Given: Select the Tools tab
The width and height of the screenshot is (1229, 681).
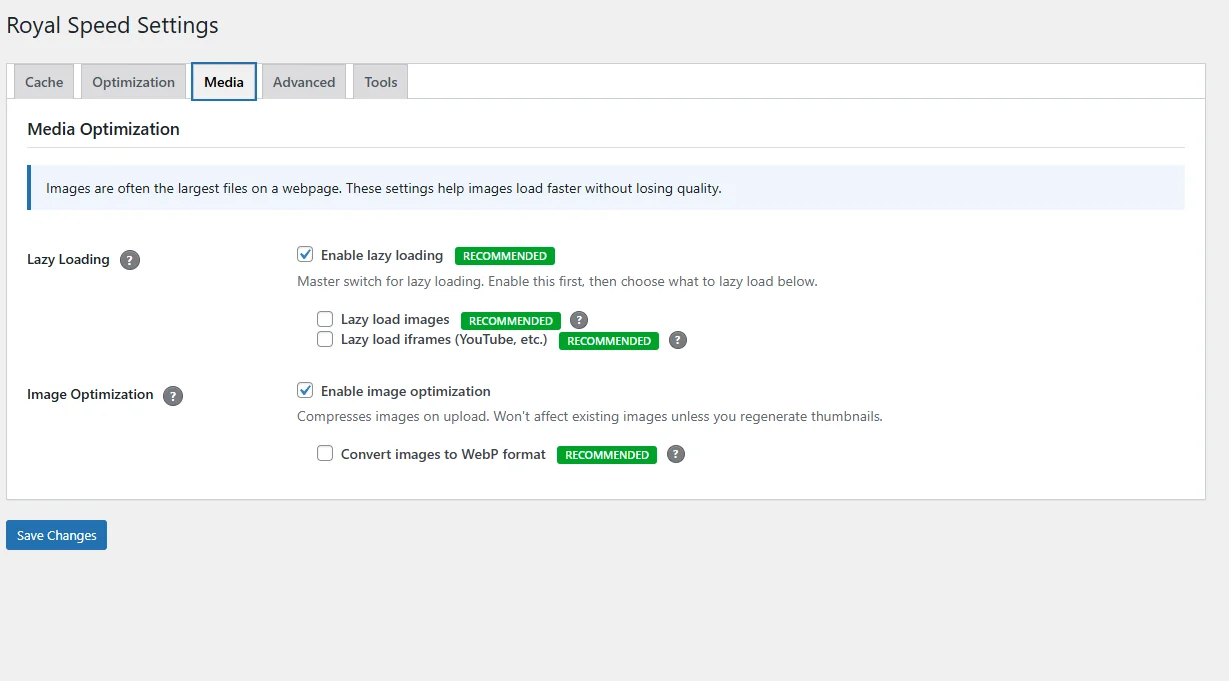Looking at the screenshot, I should pyautogui.click(x=380, y=81).
